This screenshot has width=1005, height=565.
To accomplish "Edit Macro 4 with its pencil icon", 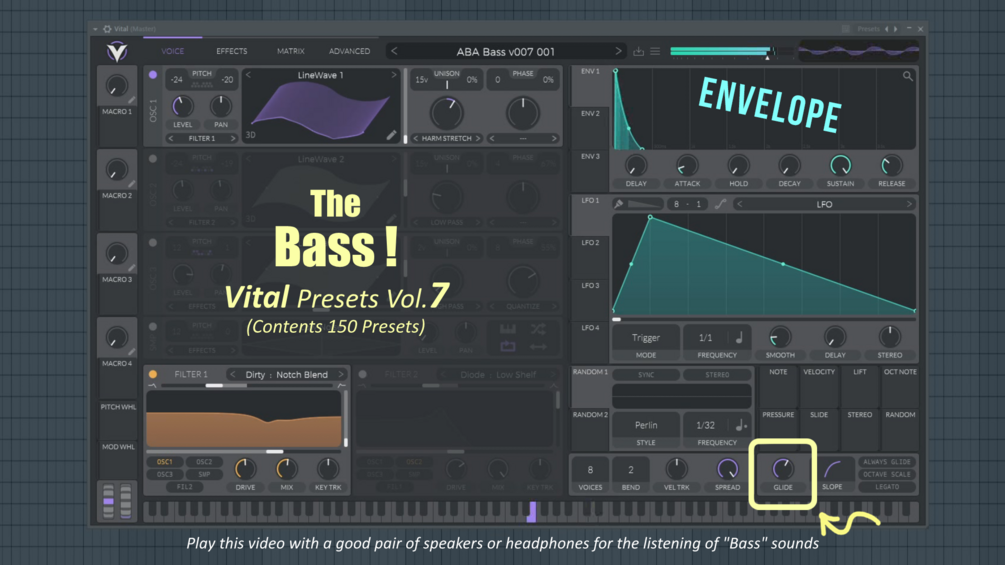I will 131,352.
